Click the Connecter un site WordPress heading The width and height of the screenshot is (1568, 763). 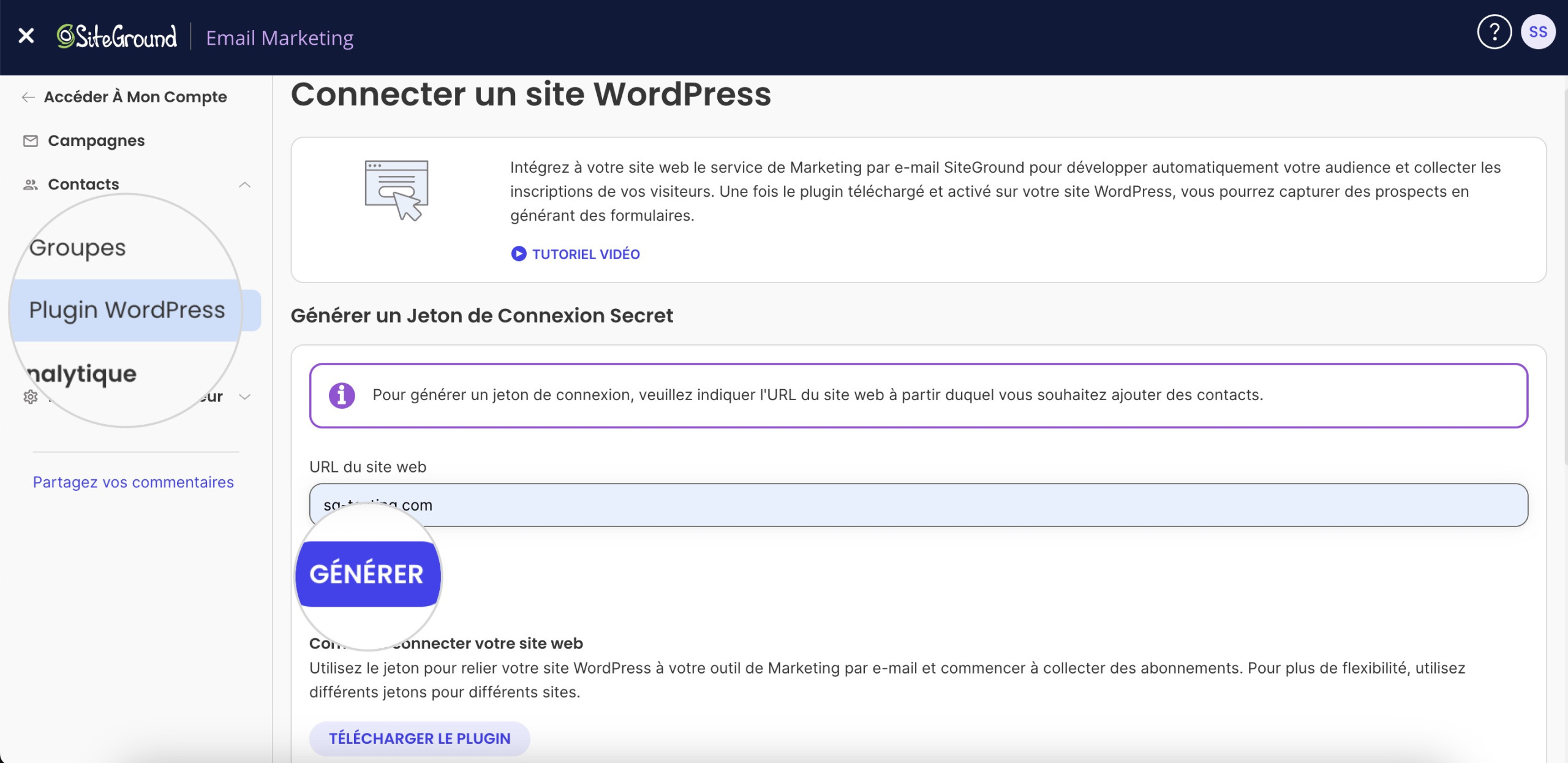(x=531, y=94)
